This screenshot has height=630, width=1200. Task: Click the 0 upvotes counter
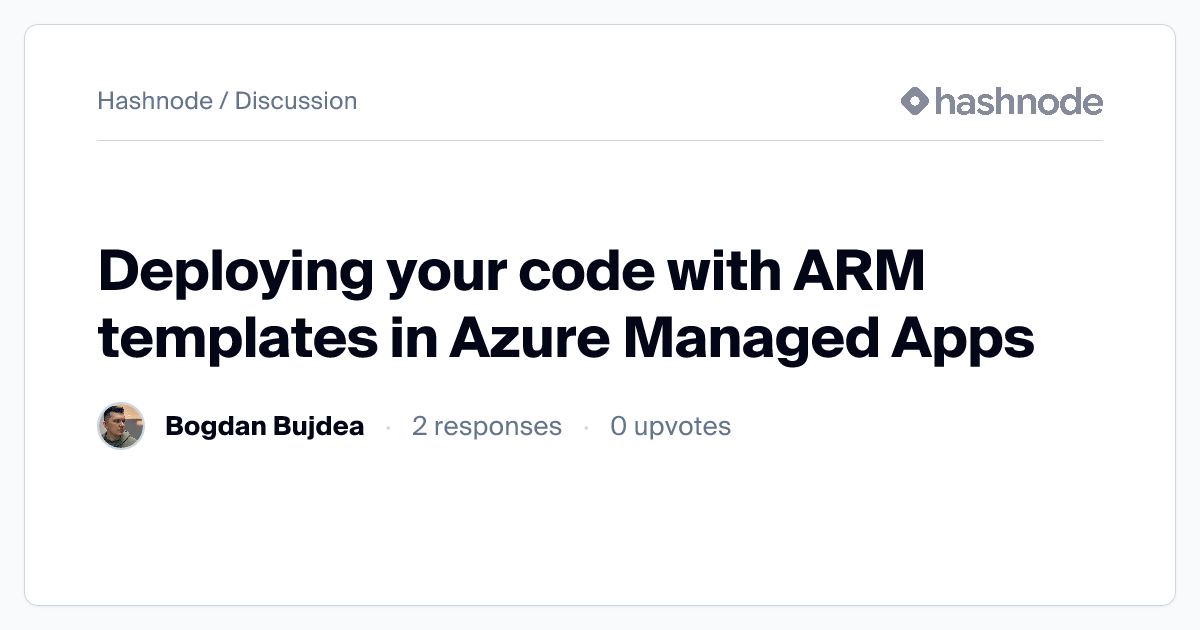671,427
